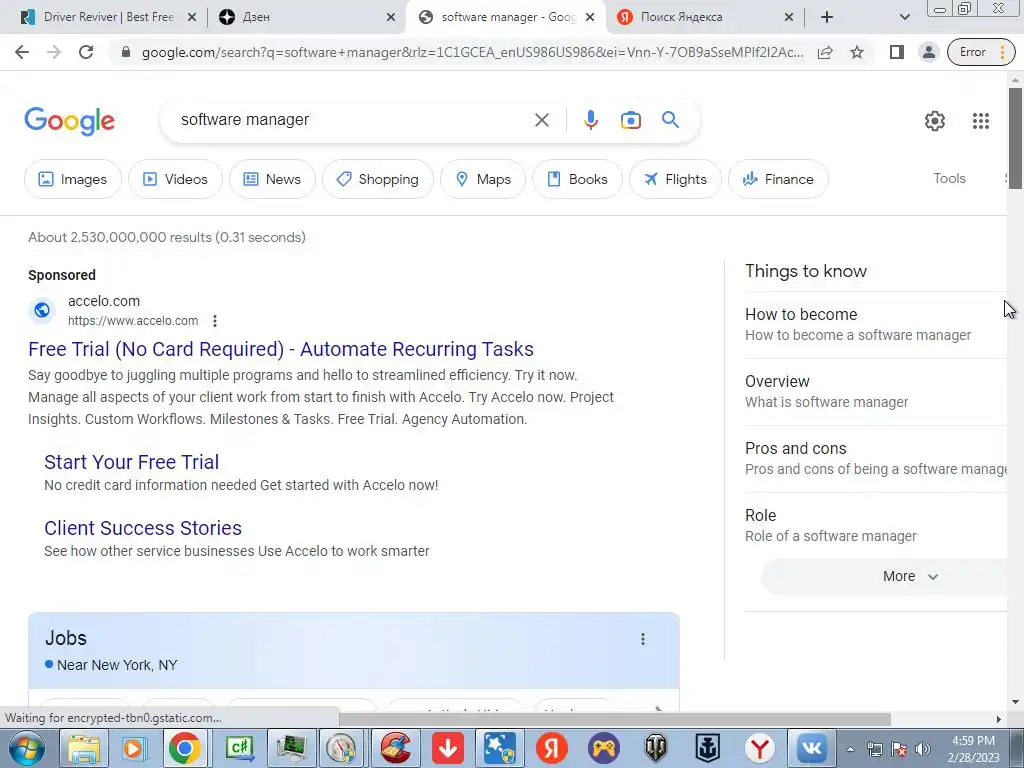Show hidden system tray icons
The image size is (1024, 768).
point(850,749)
